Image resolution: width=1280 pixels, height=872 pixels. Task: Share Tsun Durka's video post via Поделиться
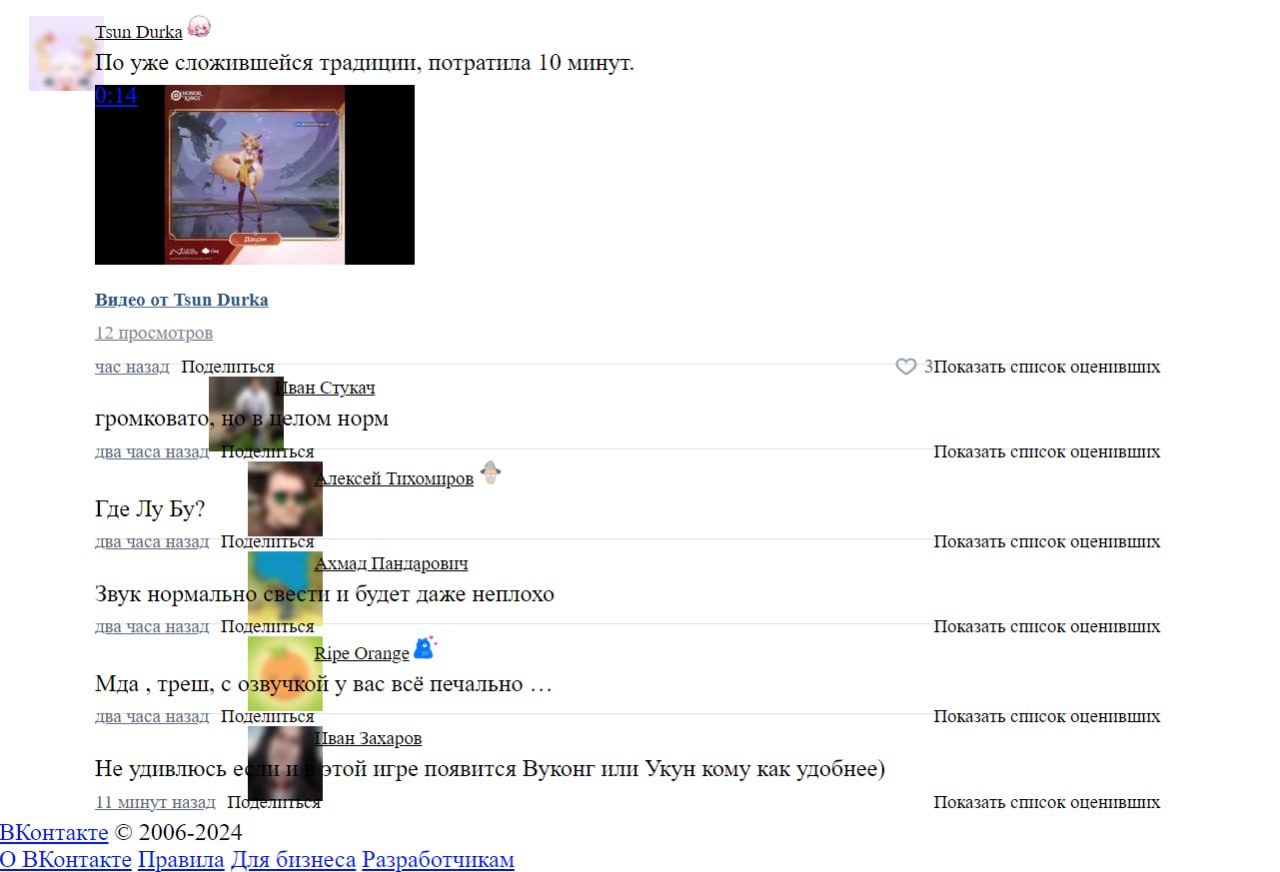227,367
